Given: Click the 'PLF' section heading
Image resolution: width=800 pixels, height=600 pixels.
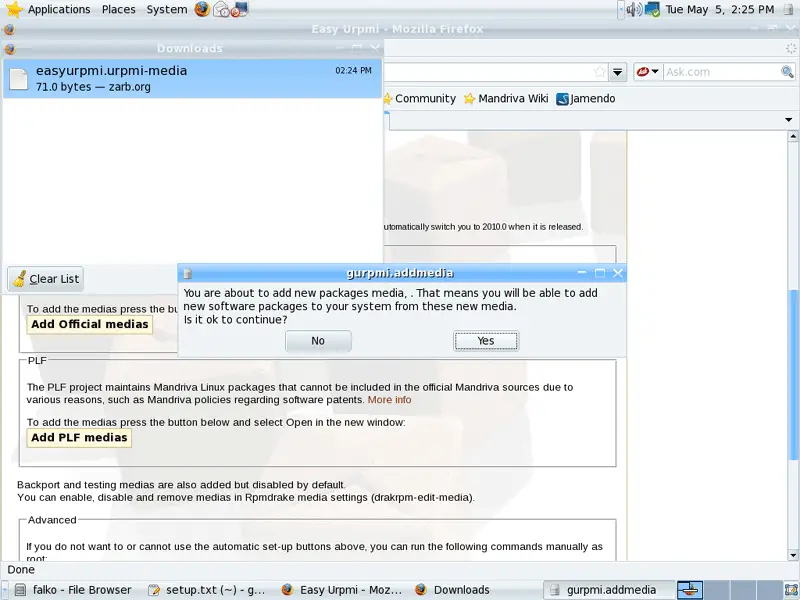Looking at the screenshot, I should pyautogui.click(x=37, y=360).
